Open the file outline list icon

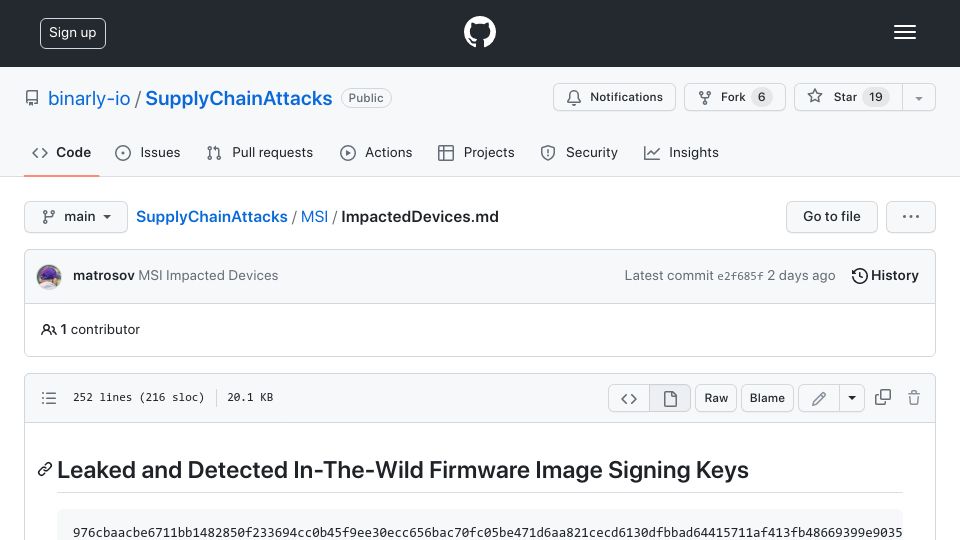point(49,398)
